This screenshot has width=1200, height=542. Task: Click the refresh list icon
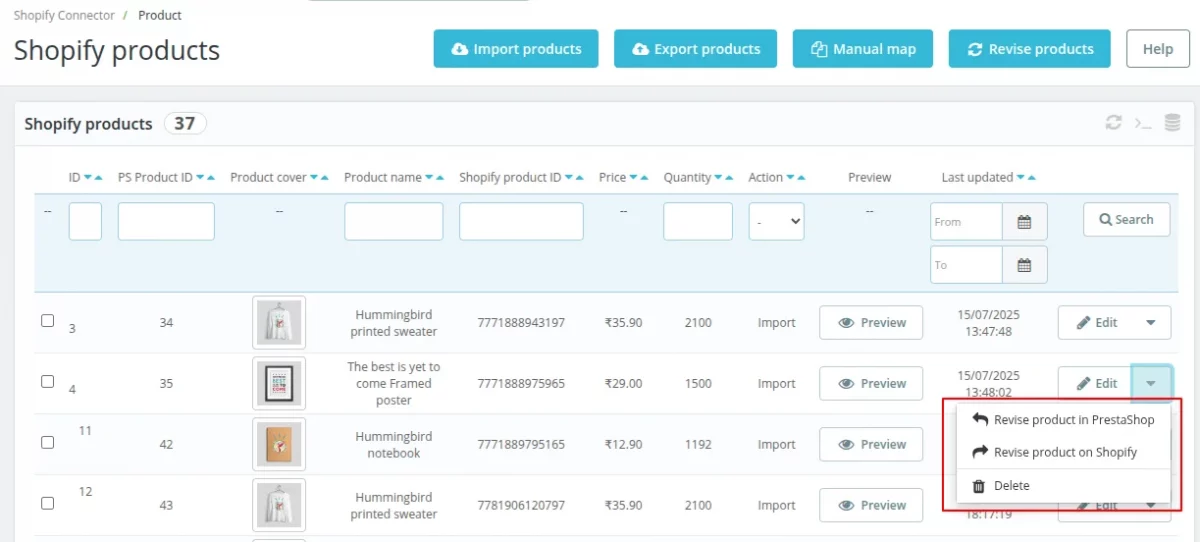(1113, 123)
